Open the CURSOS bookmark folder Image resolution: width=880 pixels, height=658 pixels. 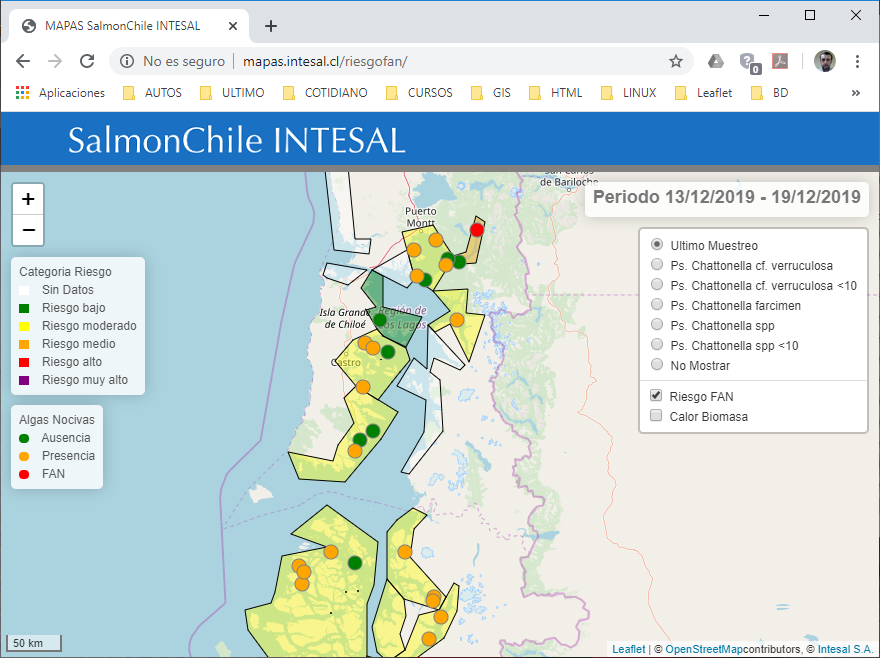point(419,93)
